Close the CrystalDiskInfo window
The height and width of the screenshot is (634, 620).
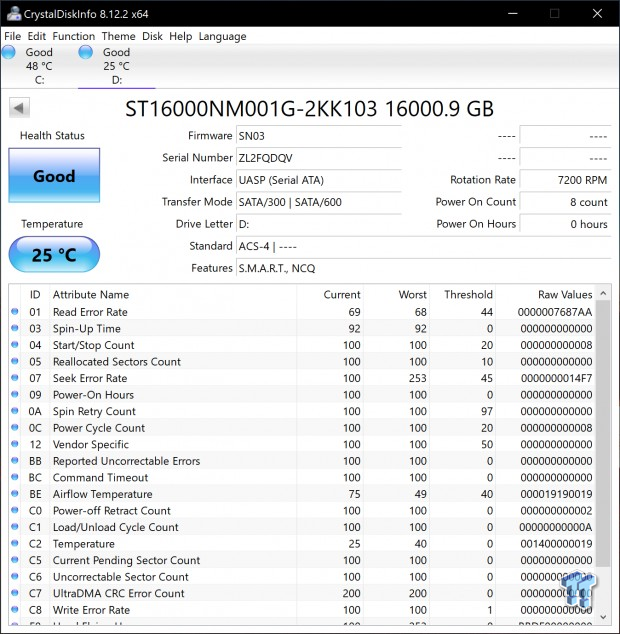[597, 13]
